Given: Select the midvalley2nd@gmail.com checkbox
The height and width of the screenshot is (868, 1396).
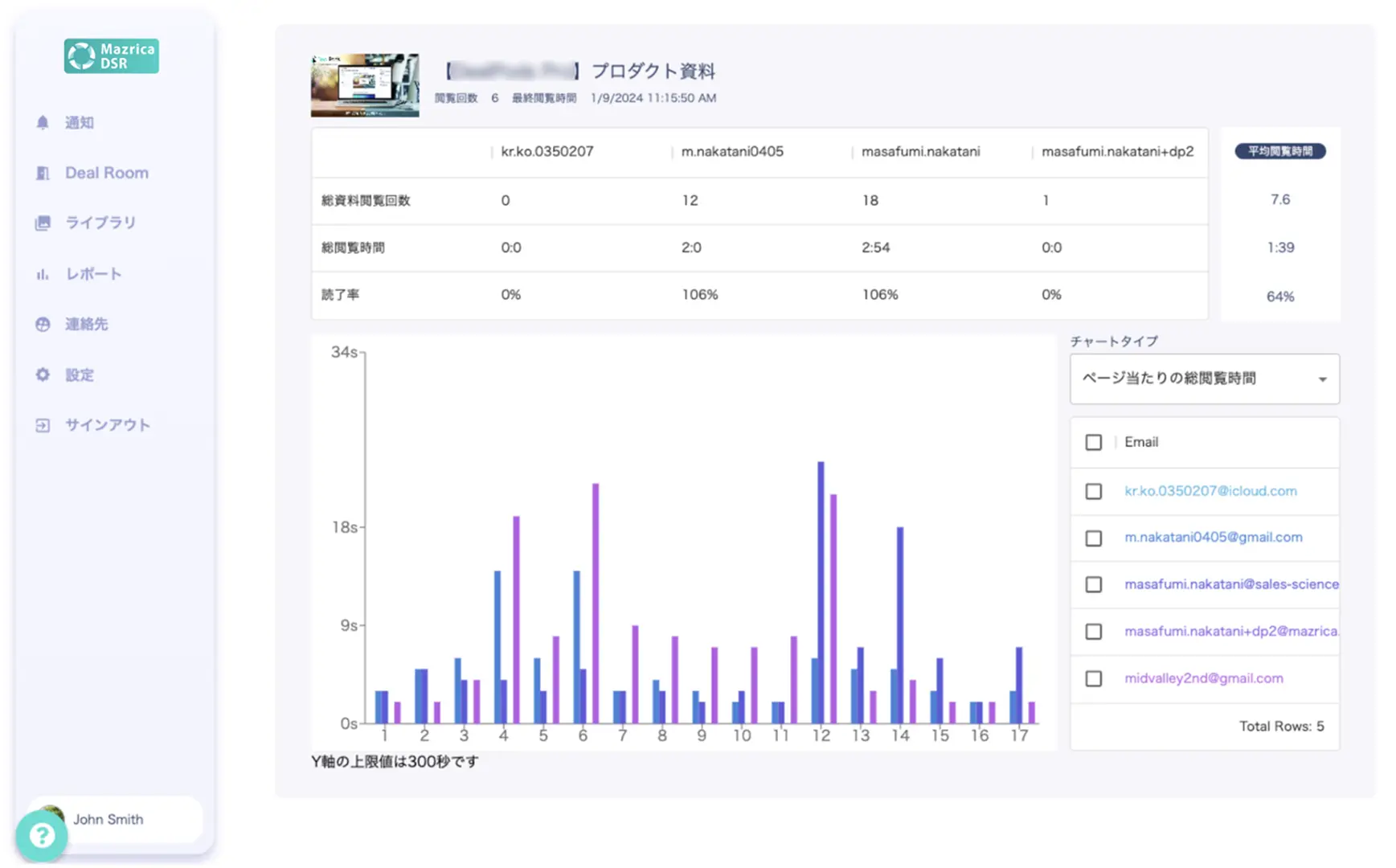Looking at the screenshot, I should point(1093,678).
